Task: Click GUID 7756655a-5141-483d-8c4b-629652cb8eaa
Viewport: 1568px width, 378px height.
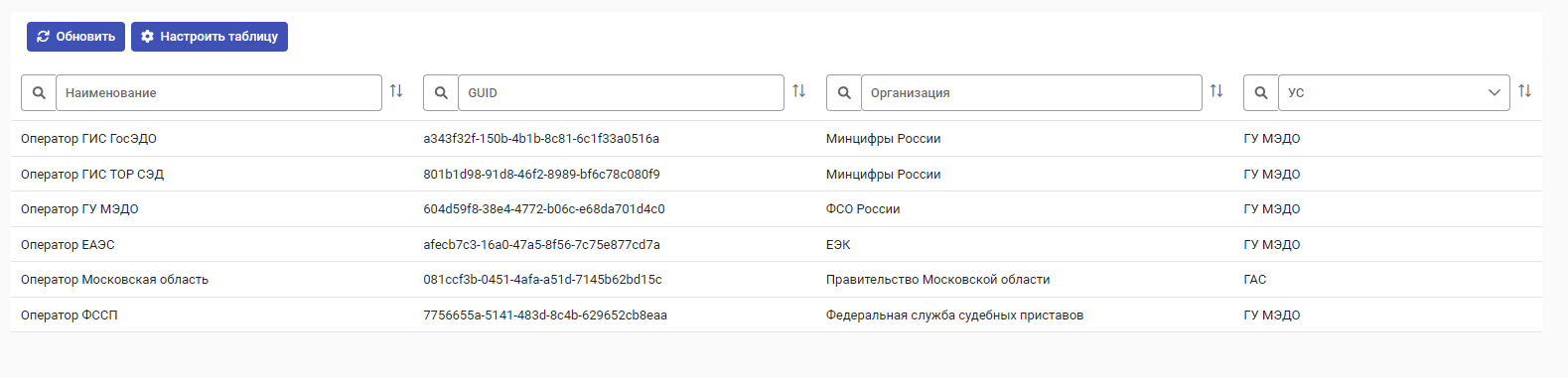Action: tap(545, 315)
